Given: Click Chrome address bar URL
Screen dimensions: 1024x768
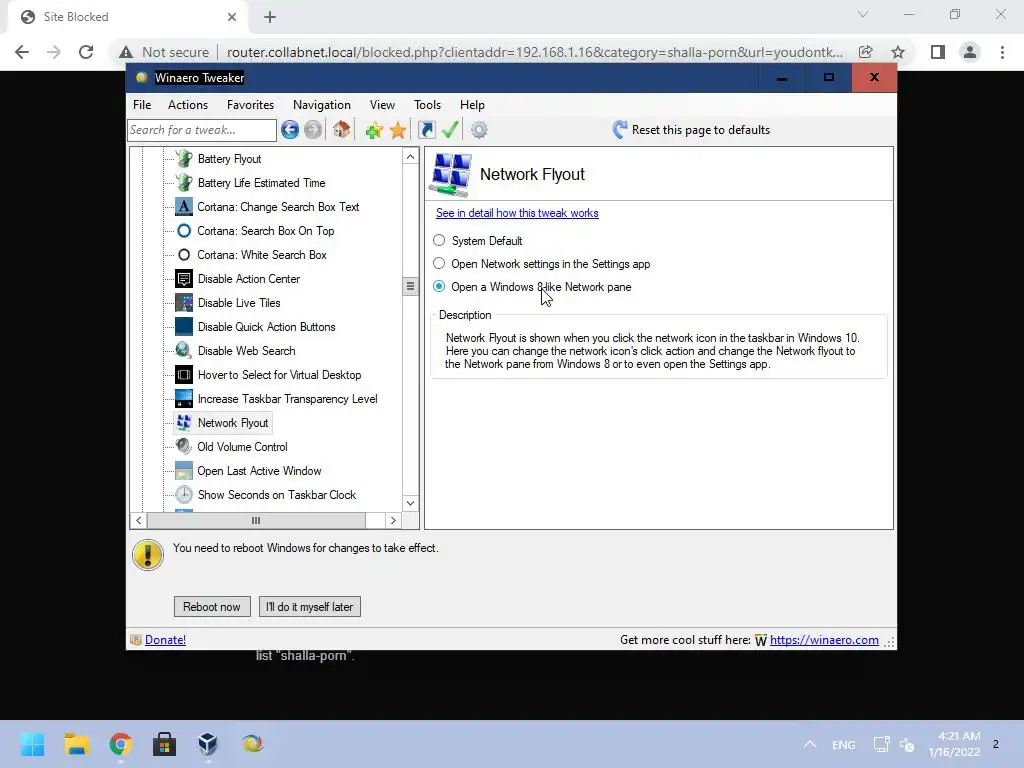Looking at the screenshot, I should pyautogui.click(x=534, y=52).
